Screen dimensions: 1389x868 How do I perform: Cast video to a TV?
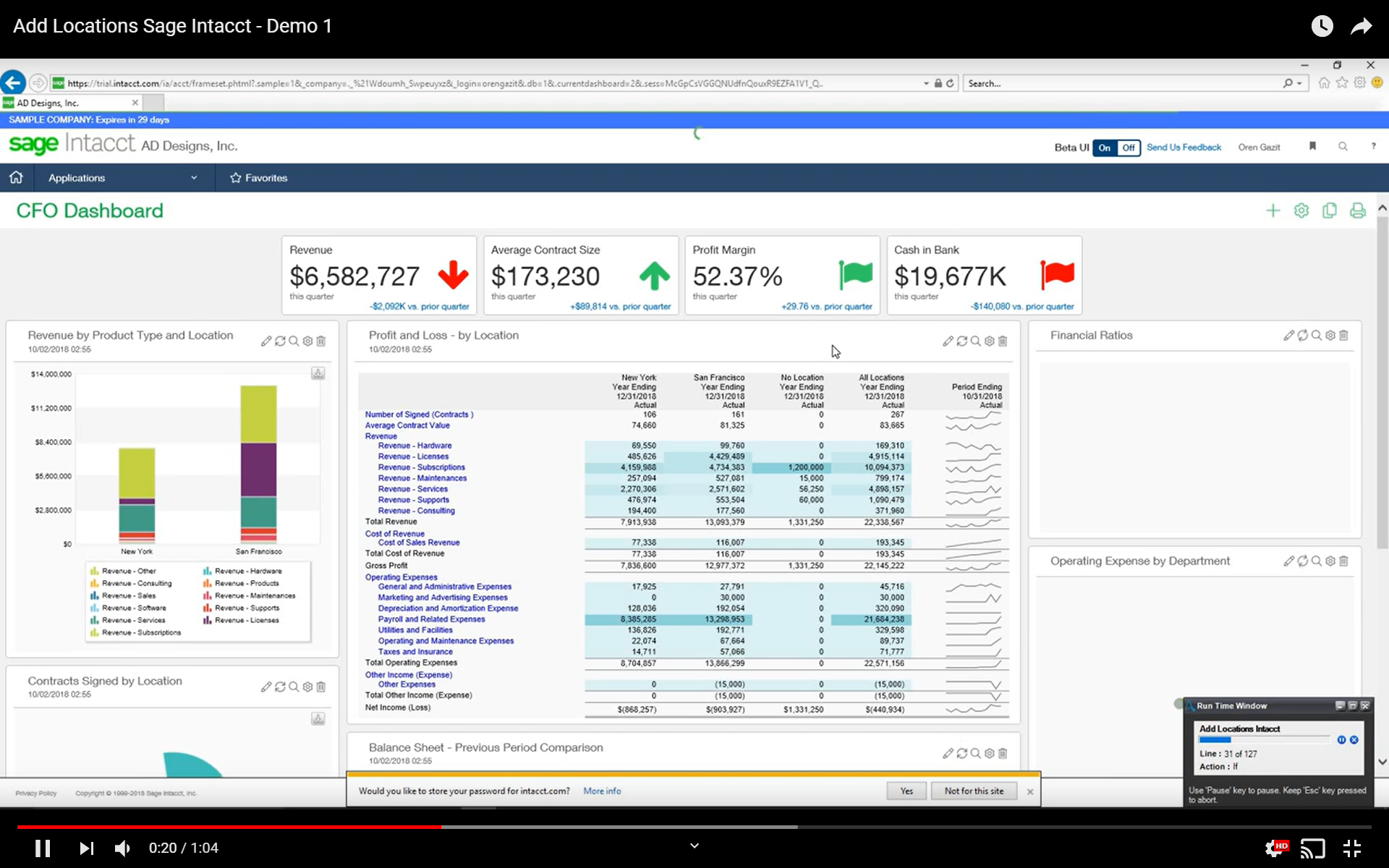click(1312, 848)
